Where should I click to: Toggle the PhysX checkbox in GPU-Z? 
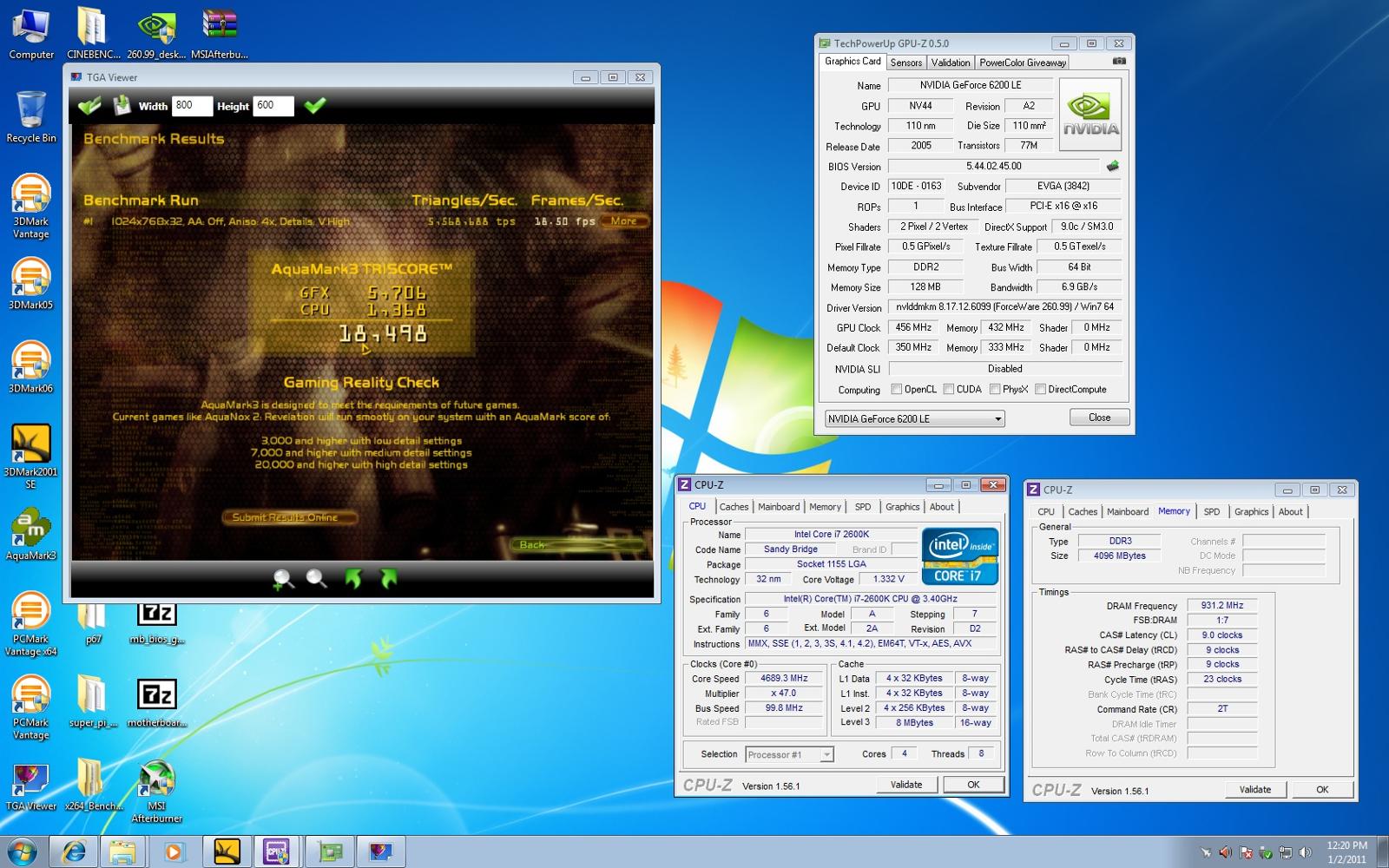pos(995,390)
